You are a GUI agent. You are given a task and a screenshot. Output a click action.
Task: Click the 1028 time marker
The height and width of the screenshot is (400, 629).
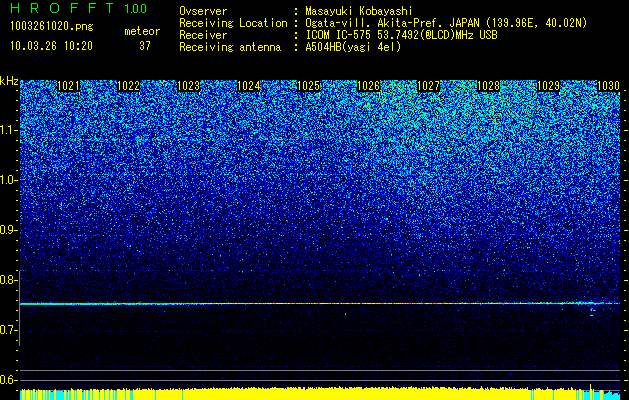[x=489, y=86]
